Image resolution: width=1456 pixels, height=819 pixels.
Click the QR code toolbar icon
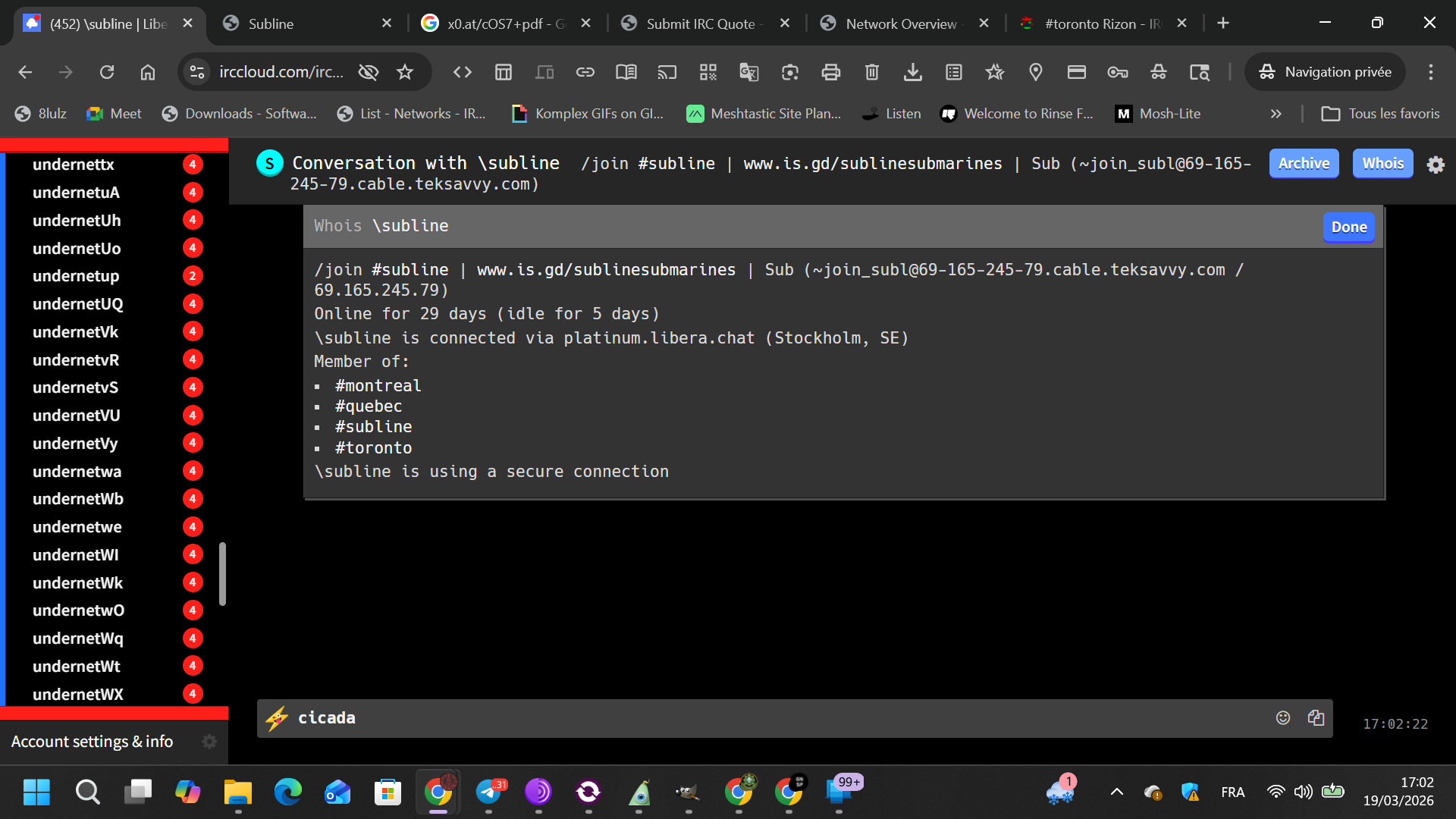pyautogui.click(x=708, y=72)
